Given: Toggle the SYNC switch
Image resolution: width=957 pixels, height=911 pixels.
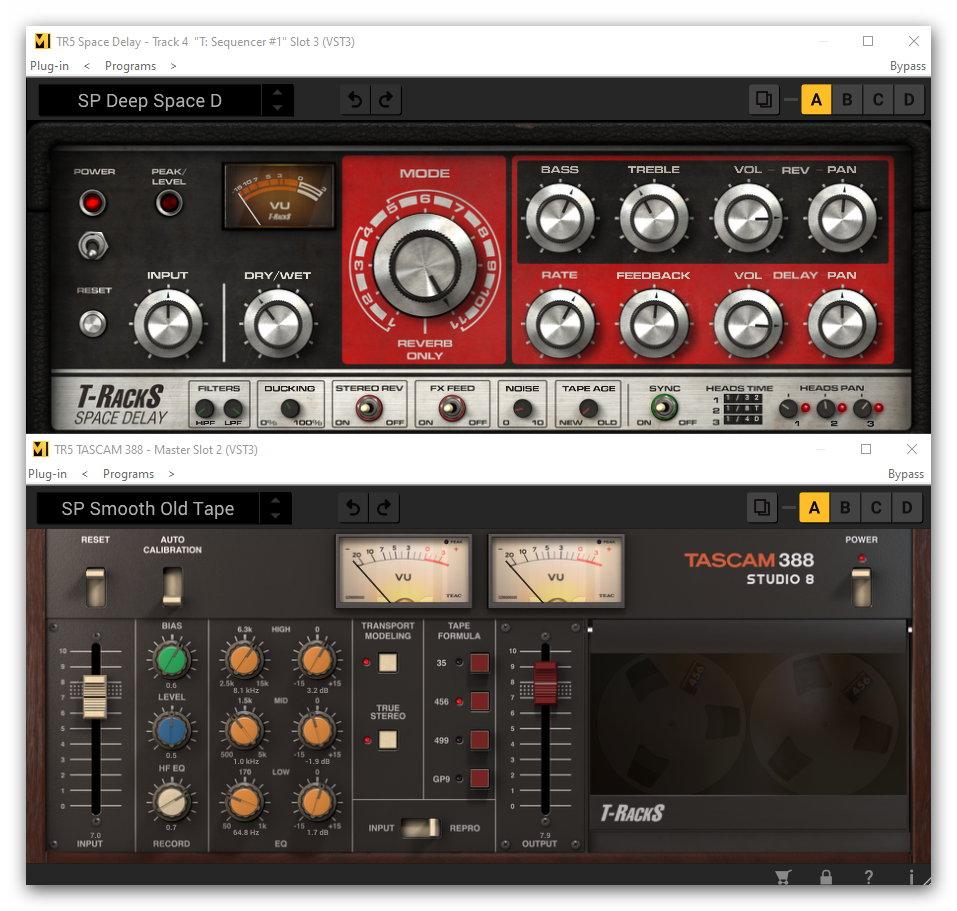Looking at the screenshot, I should tap(663, 407).
